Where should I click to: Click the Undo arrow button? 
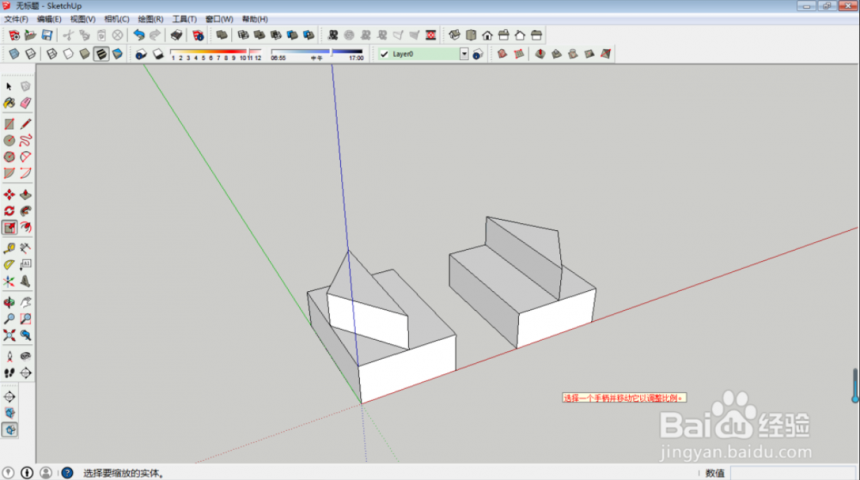click(139, 36)
